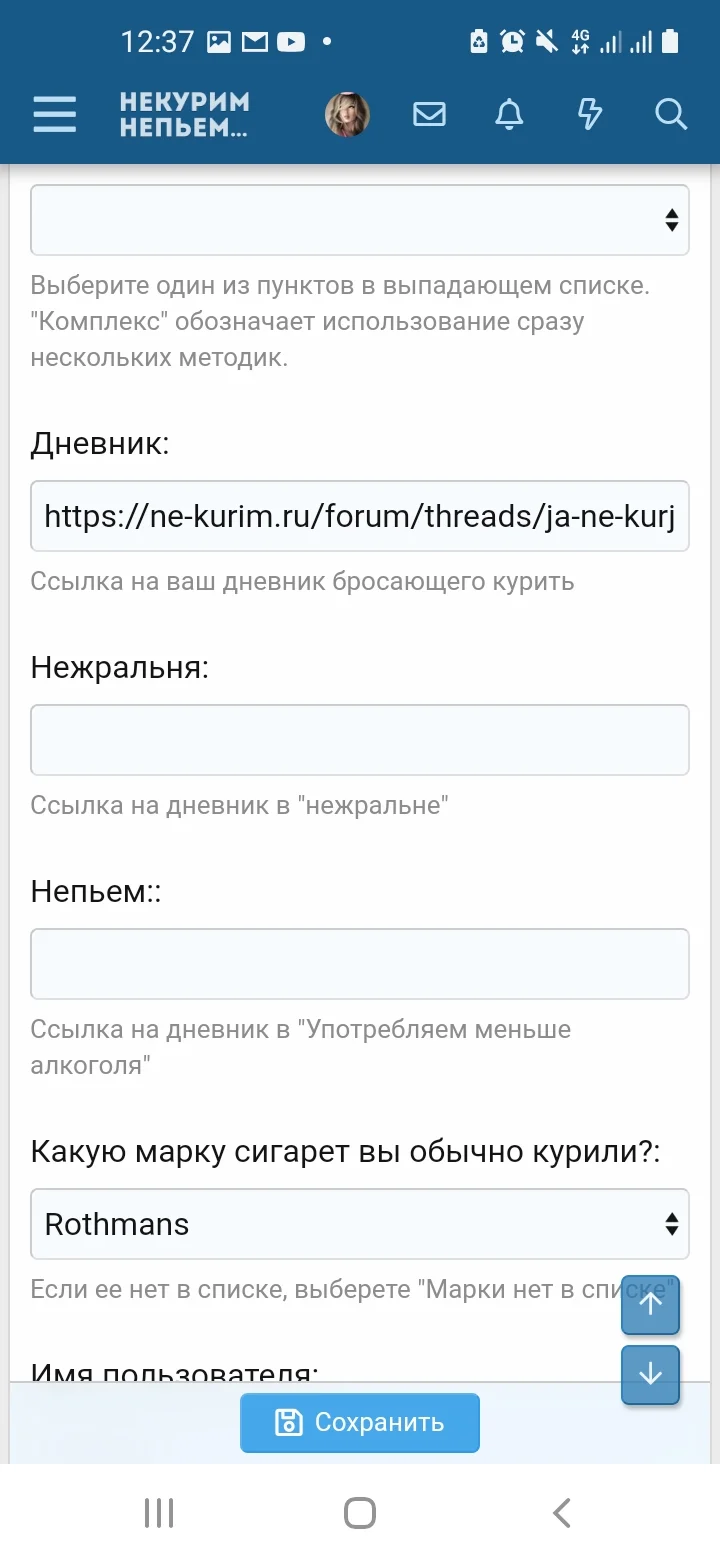The width and height of the screenshot is (720, 1560).
Task: Open the search magnifier icon
Action: (670, 114)
